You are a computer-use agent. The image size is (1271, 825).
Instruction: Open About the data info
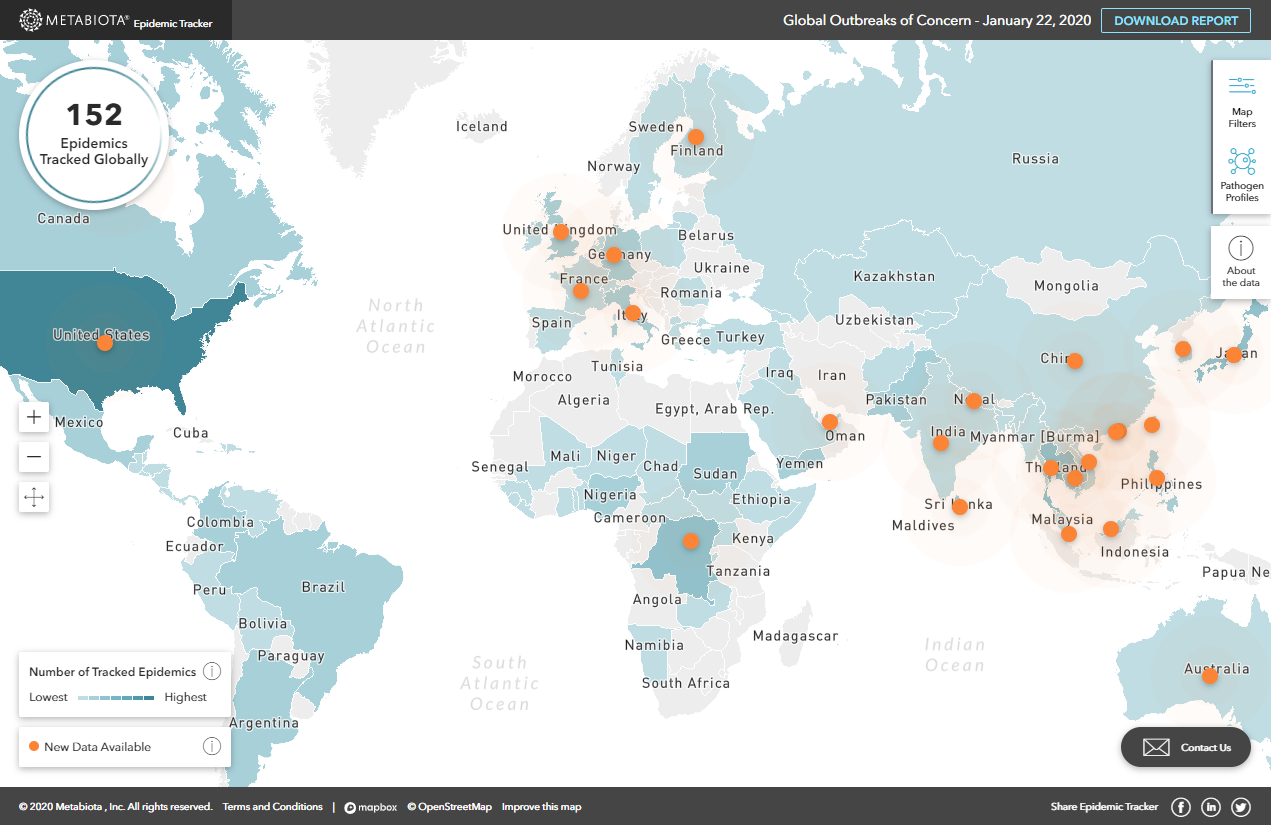tap(1241, 262)
